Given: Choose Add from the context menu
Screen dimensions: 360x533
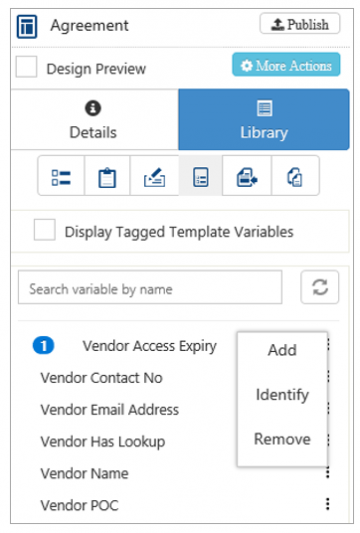Looking at the screenshot, I should tap(282, 350).
